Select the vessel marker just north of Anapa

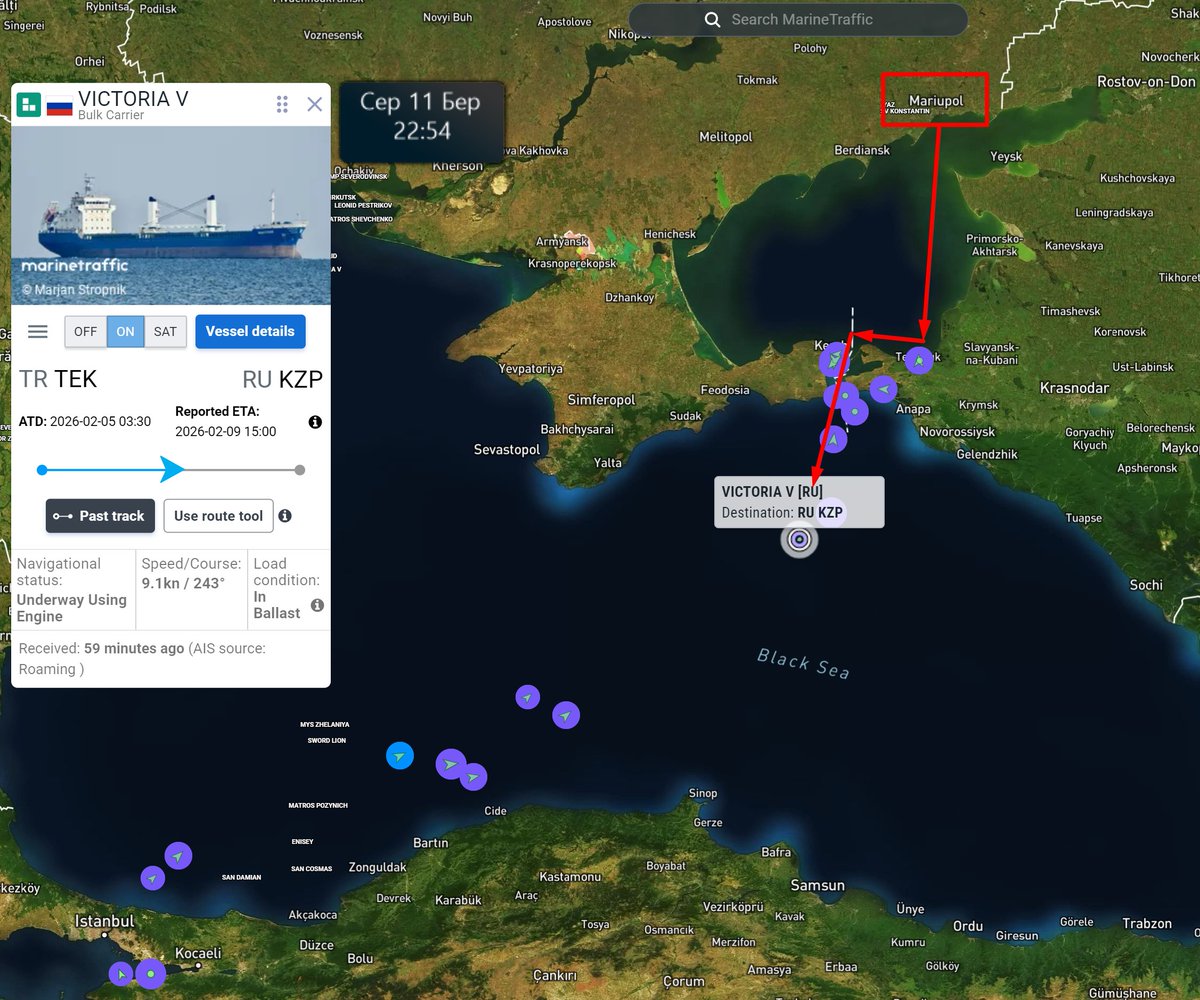coord(883,389)
